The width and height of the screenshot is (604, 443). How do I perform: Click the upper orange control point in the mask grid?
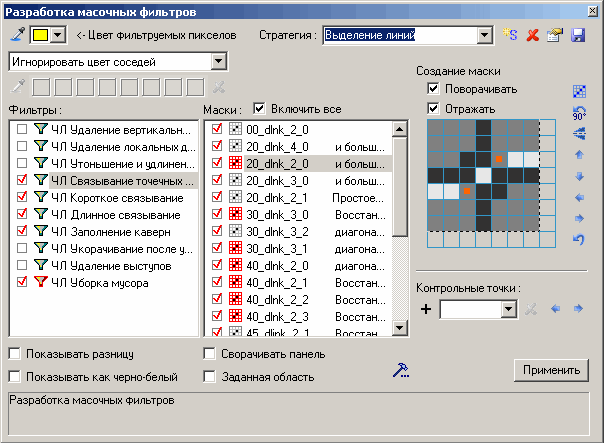click(499, 159)
